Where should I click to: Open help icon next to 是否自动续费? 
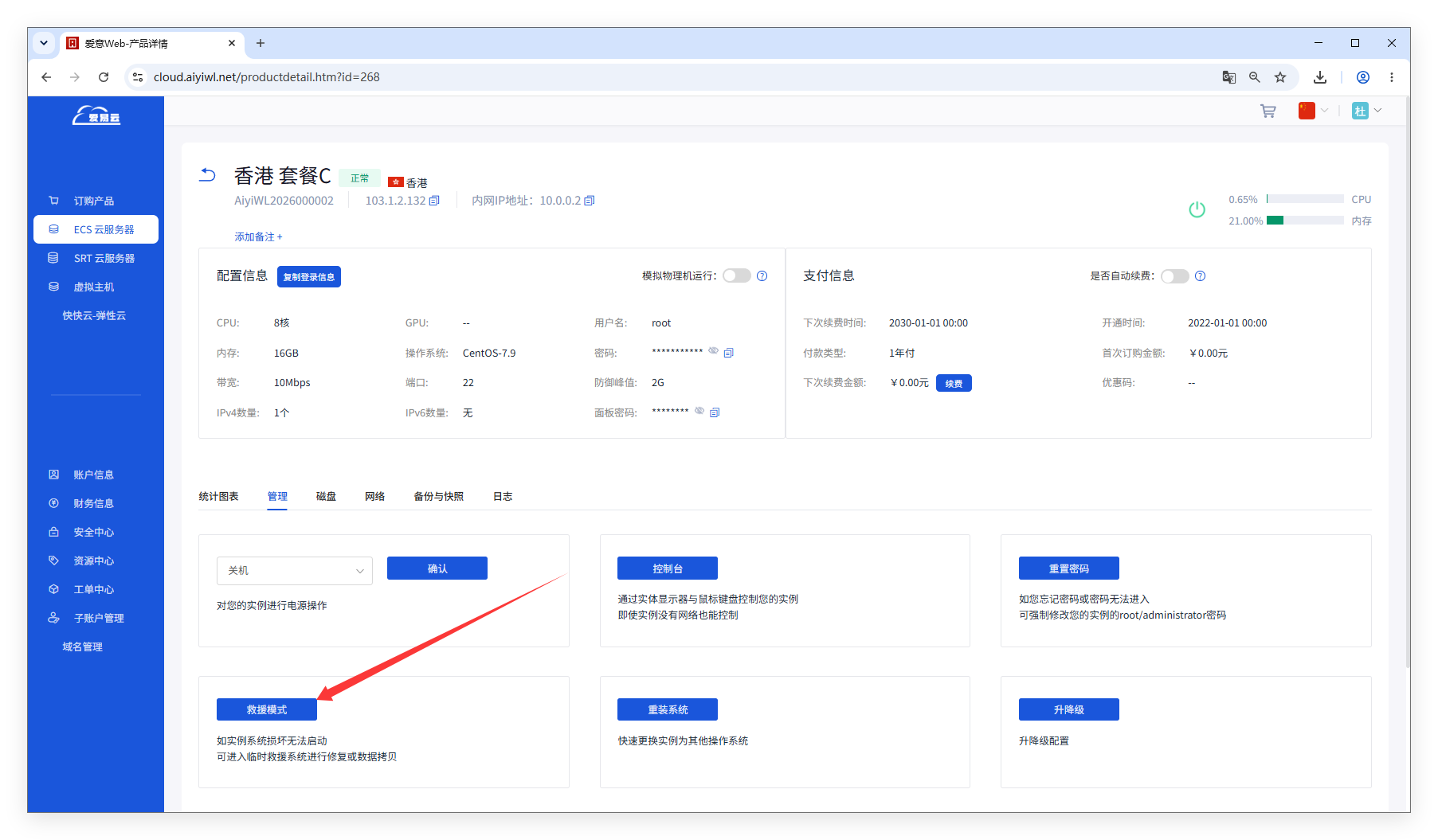[x=1201, y=276]
